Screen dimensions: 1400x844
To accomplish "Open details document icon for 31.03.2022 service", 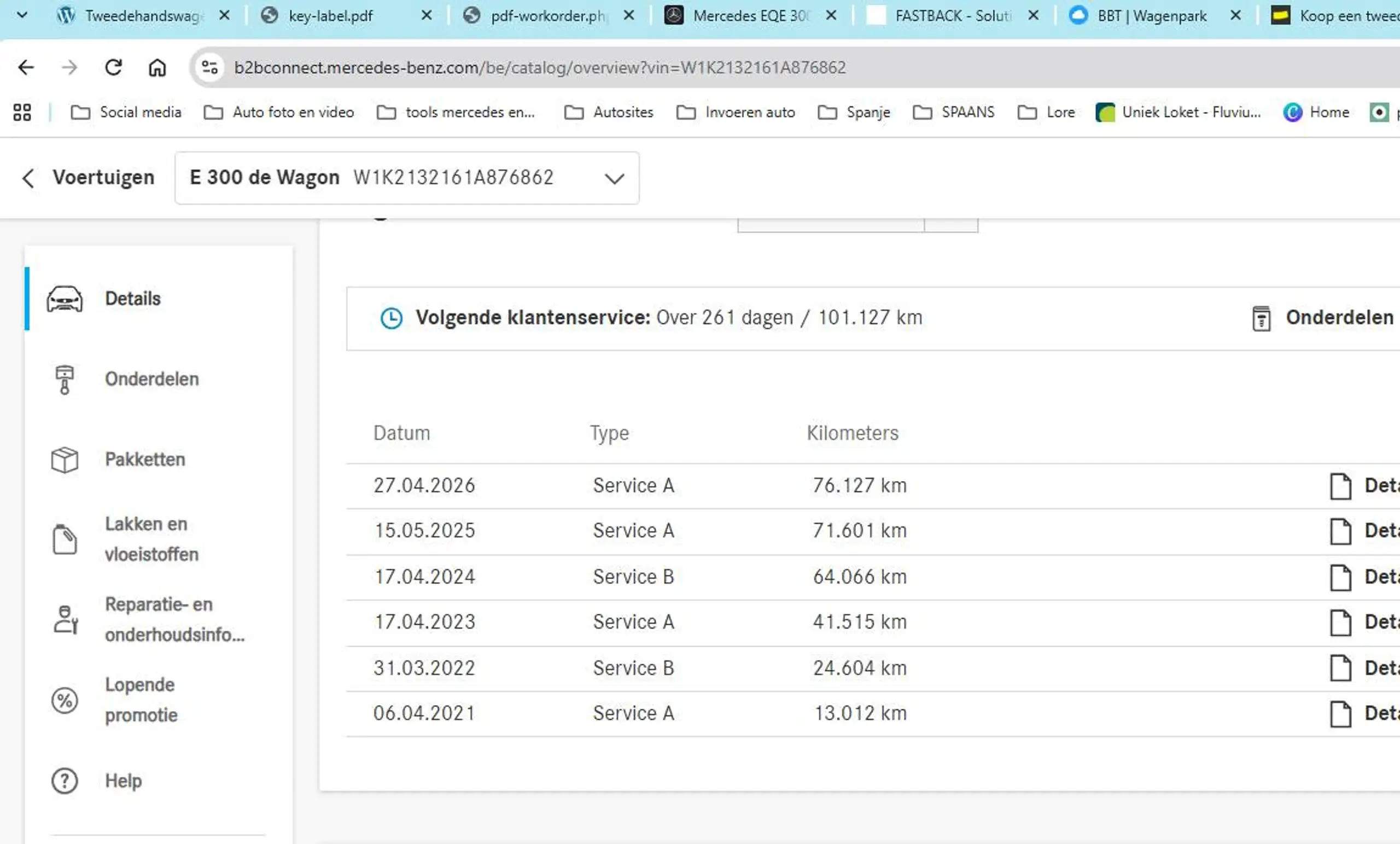I will tap(1341, 668).
